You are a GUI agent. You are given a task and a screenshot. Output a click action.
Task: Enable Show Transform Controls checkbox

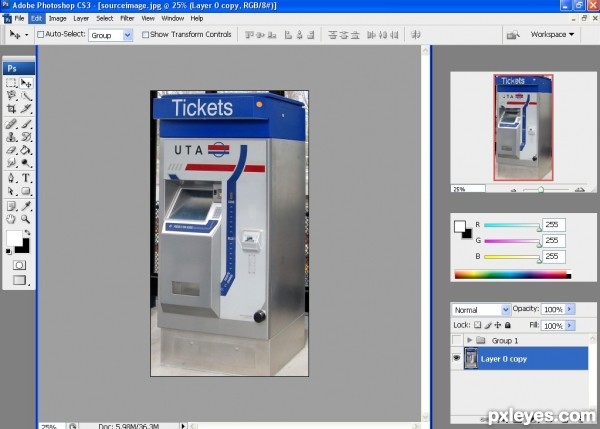(x=145, y=35)
